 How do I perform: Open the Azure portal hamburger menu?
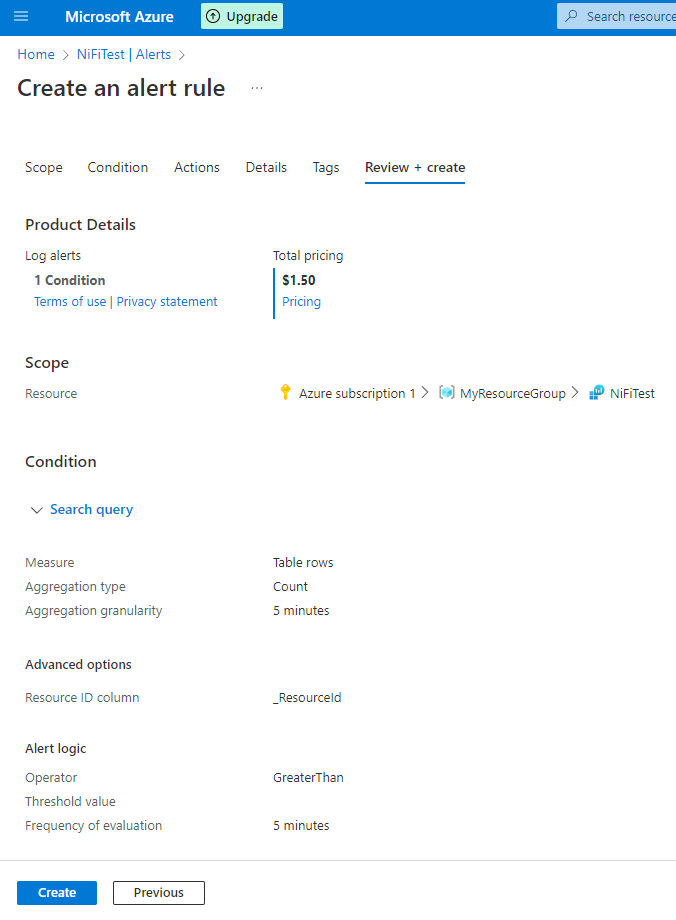pyautogui.click(x=21, y=16)
